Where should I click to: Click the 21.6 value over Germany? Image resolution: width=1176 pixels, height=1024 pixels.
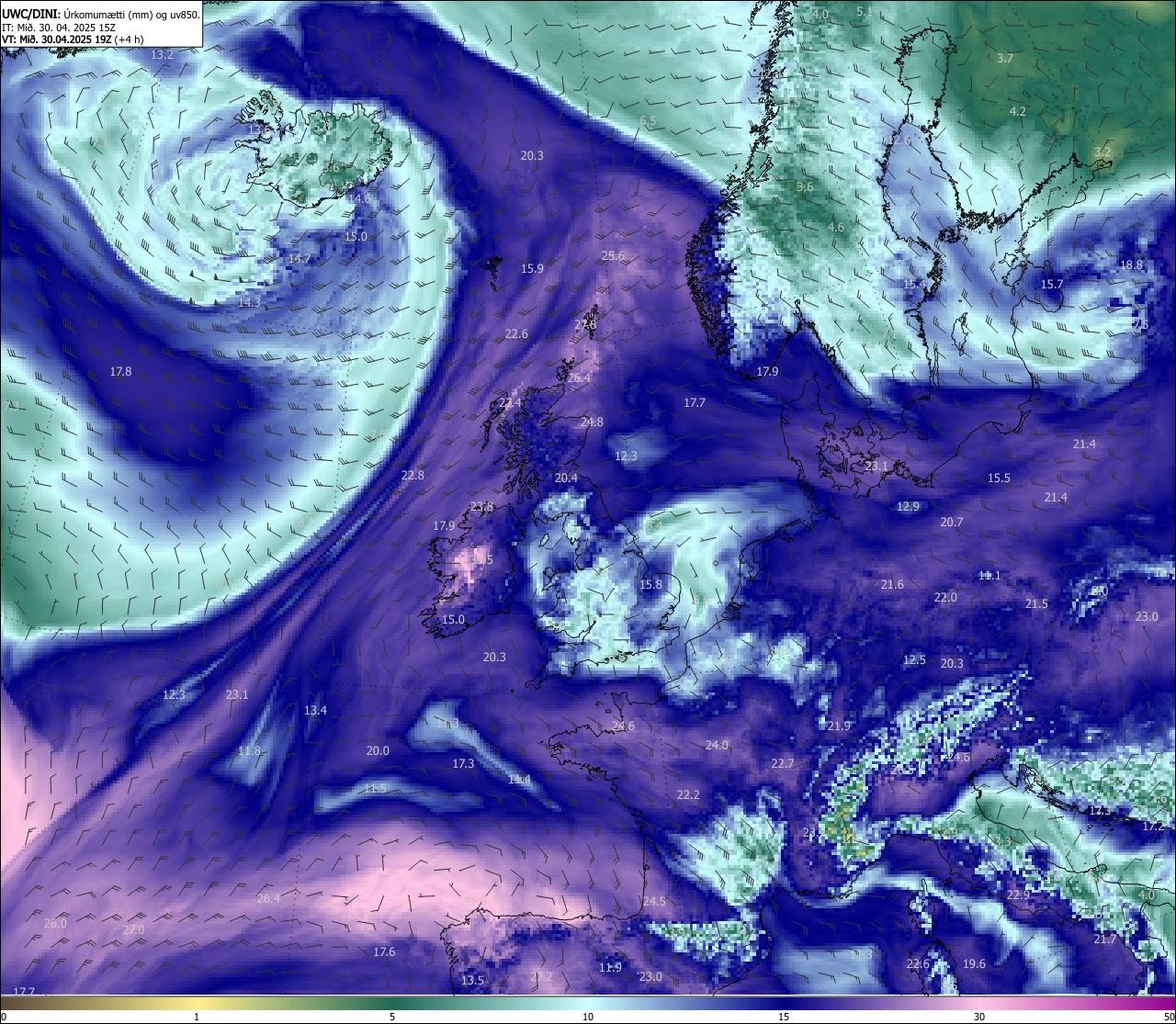[892, 585]
